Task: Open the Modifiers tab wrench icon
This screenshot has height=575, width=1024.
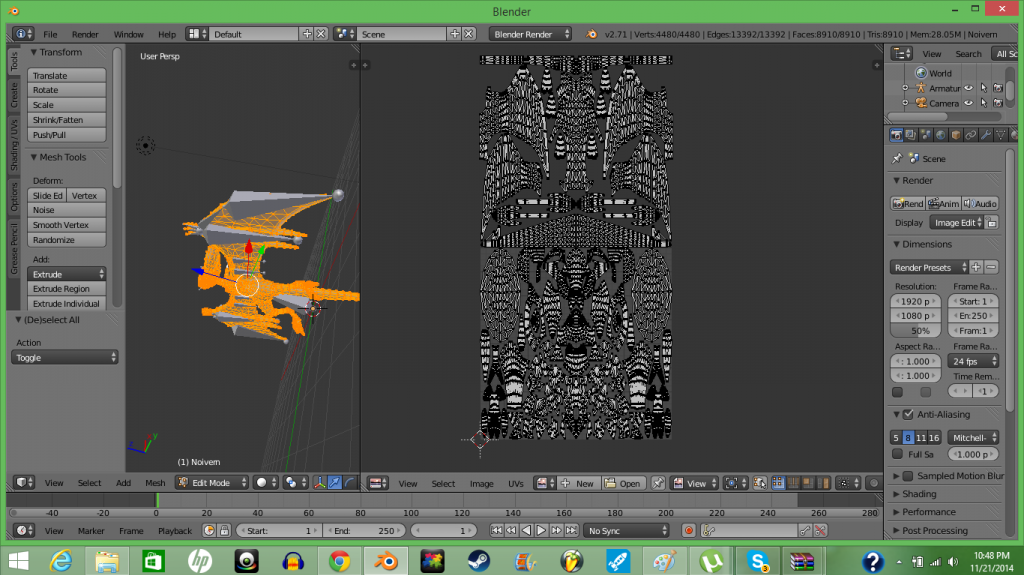Action: (986, 135)
